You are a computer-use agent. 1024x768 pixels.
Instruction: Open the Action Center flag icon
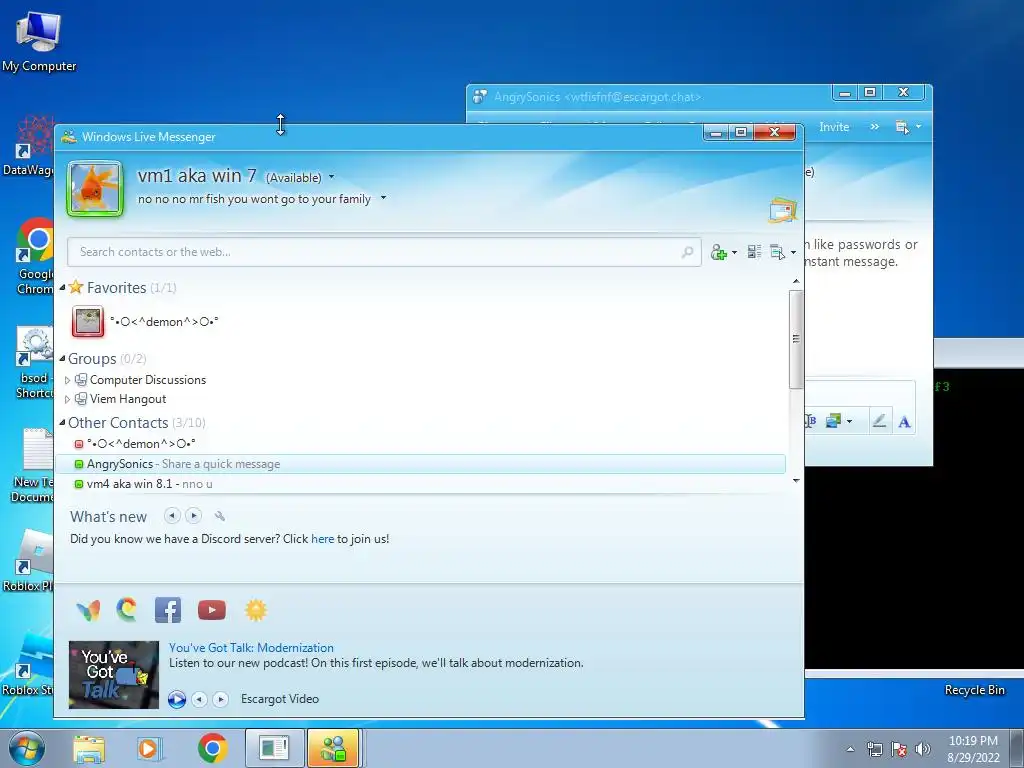click(899, 749)
